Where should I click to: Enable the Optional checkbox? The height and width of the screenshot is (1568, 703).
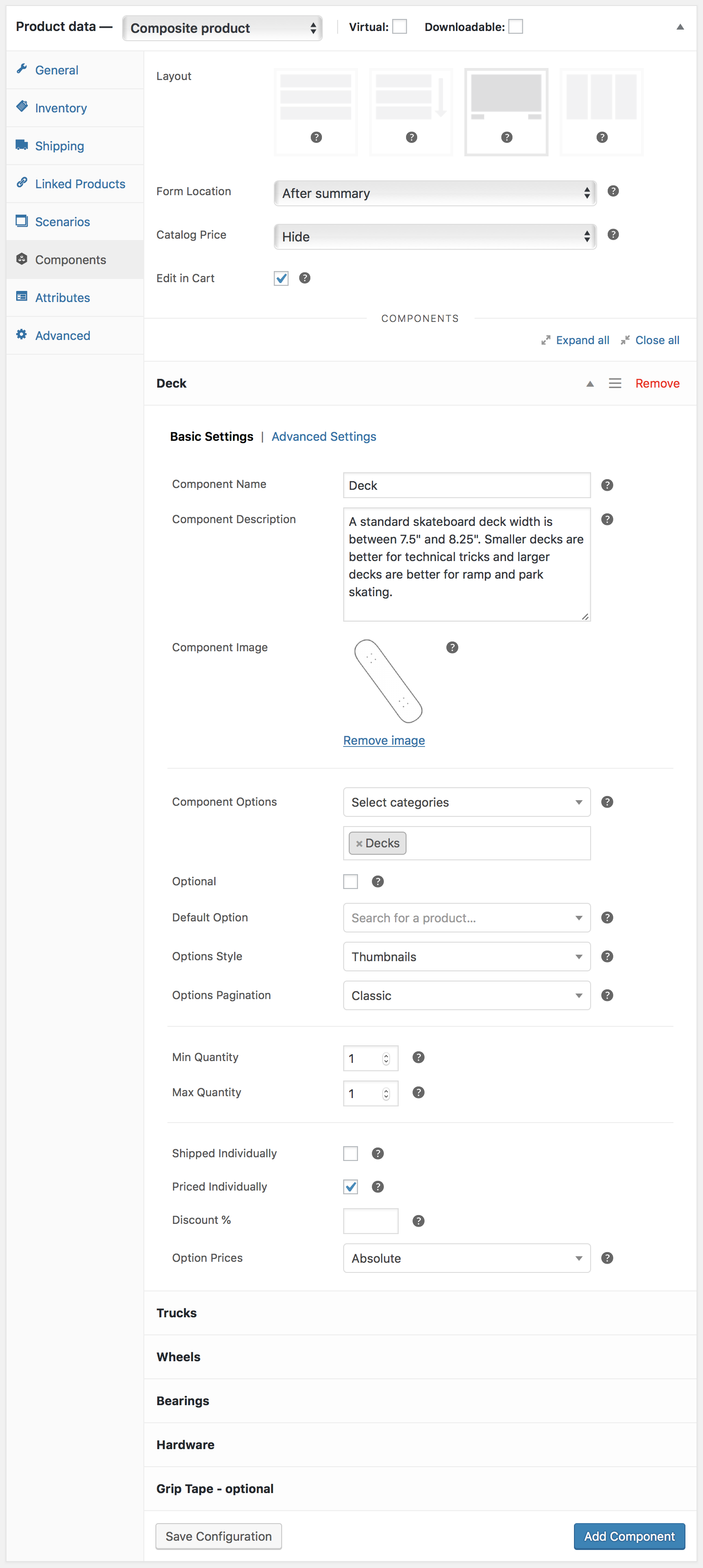pyautogui.click(x=351, y=882)
